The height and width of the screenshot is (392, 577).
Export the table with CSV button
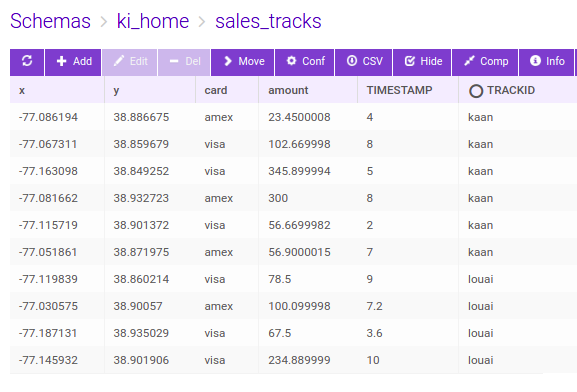click(364, 62)
